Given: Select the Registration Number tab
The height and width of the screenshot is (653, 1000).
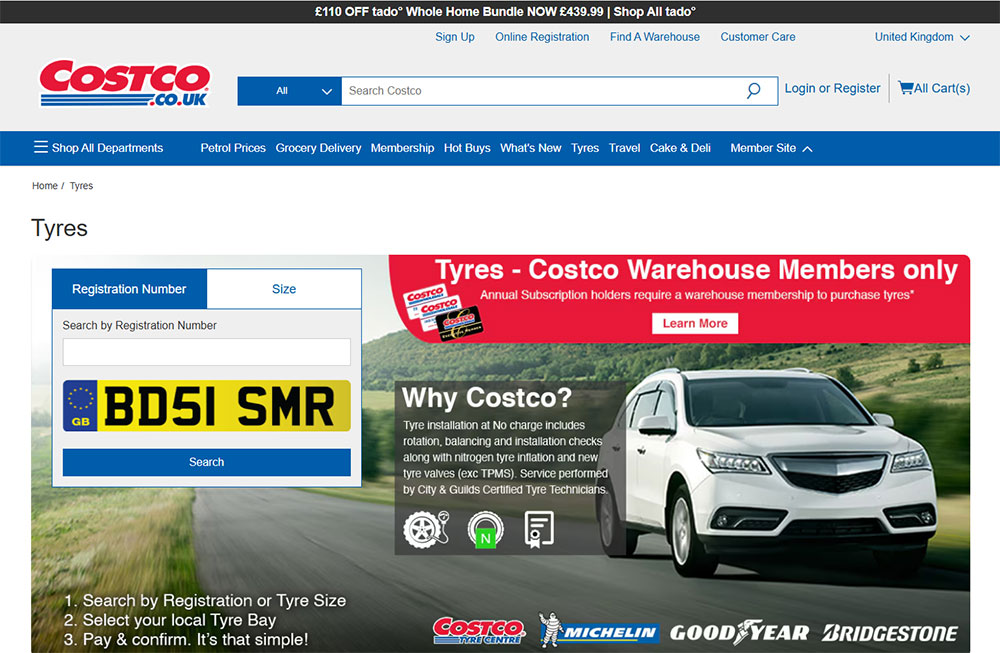Looking at the screenshot, I should coord(129,289).
